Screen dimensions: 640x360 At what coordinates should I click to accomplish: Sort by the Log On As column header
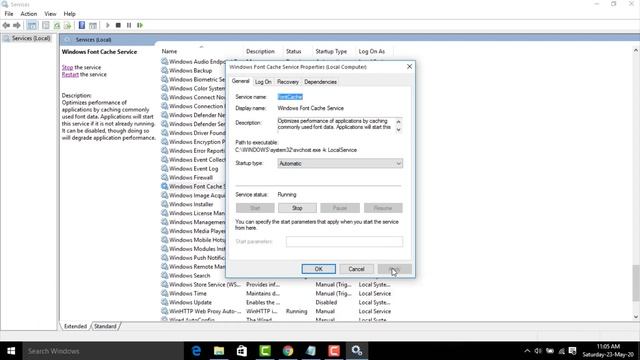coord(371,51)
